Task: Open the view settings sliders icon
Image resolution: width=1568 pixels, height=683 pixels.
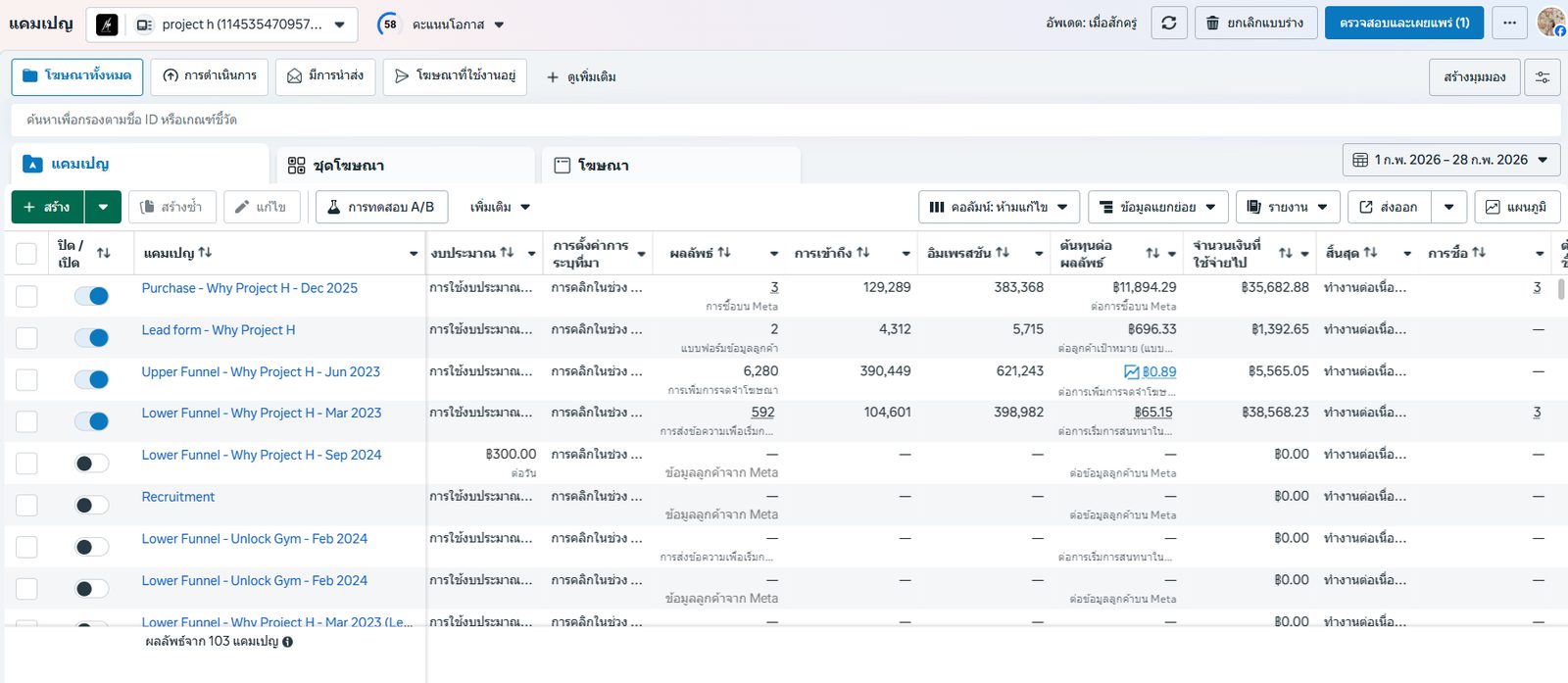Action: coord(1543,76)
